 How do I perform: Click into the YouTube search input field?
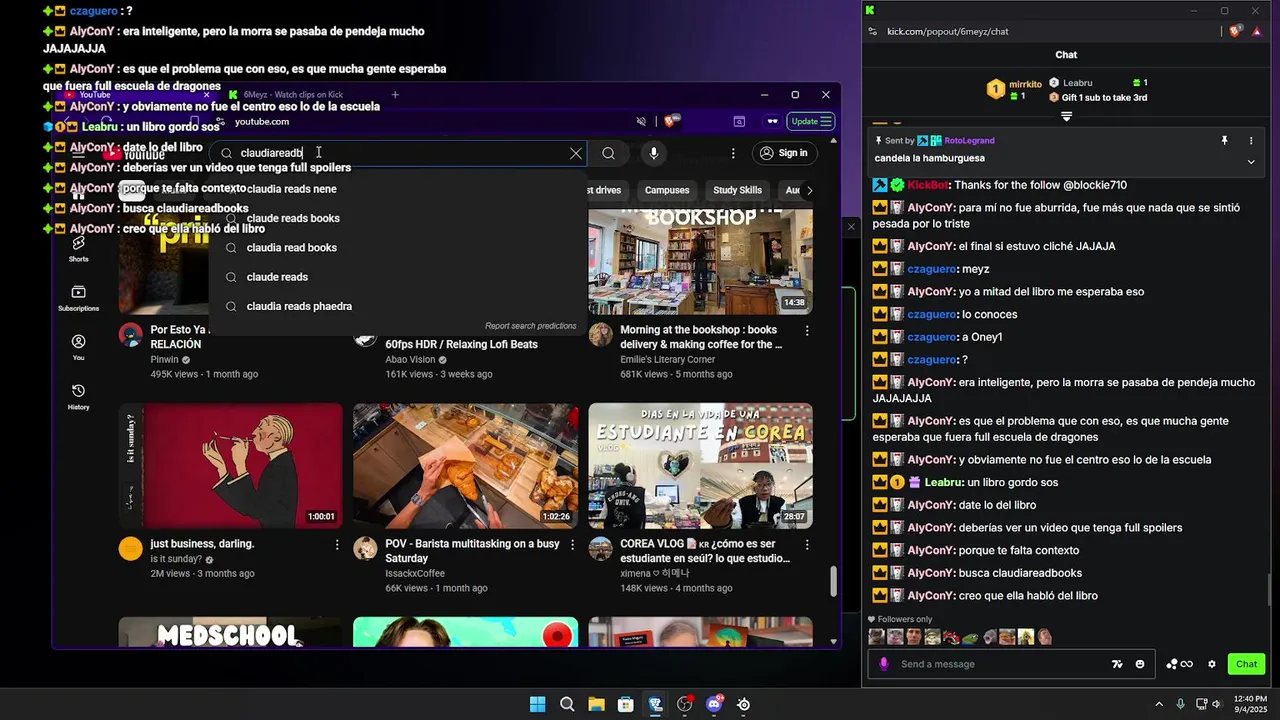pyautogui.click(x=400, y=153)
